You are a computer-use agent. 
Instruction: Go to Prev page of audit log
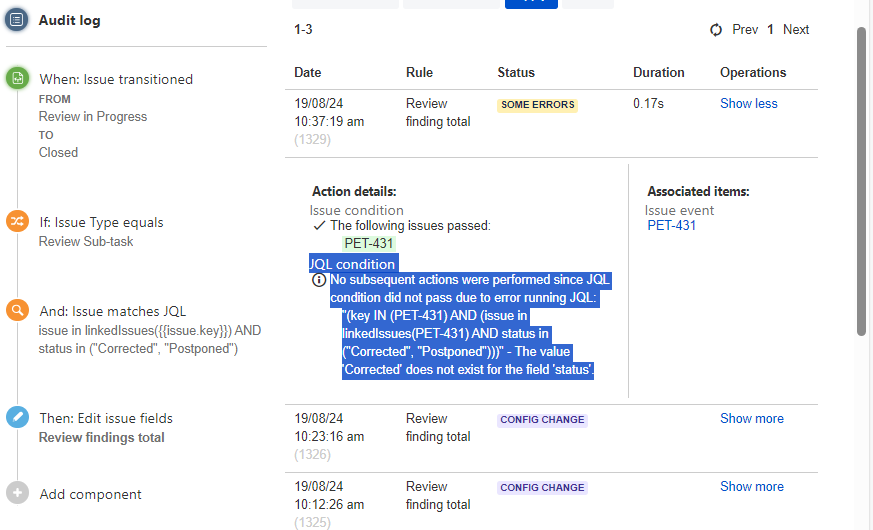point(745,30)
